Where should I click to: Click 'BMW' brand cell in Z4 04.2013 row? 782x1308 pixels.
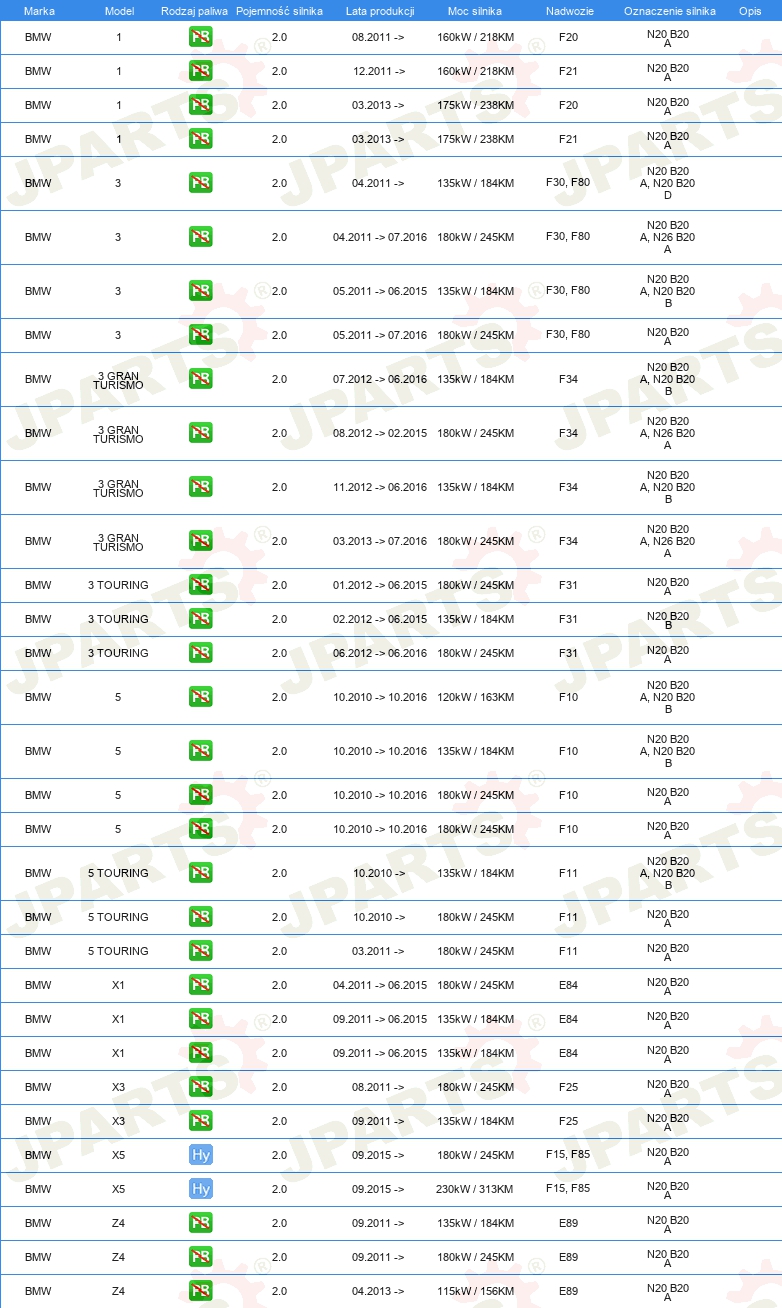[x=38, y=1291]
